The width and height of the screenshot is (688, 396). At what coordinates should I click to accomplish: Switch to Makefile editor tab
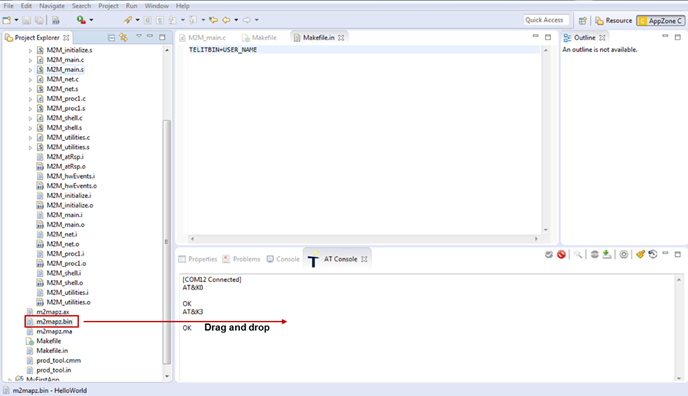click(259, 38)
